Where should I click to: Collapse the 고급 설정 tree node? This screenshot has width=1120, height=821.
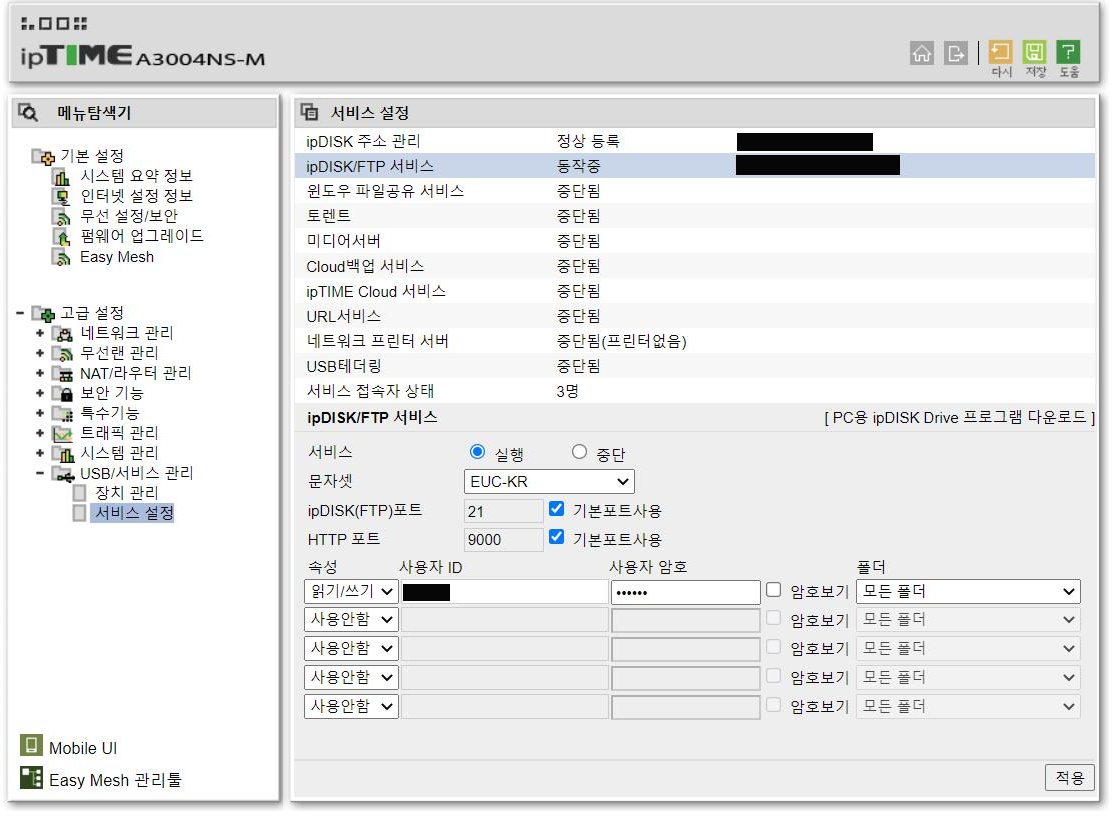coord(20,313)
